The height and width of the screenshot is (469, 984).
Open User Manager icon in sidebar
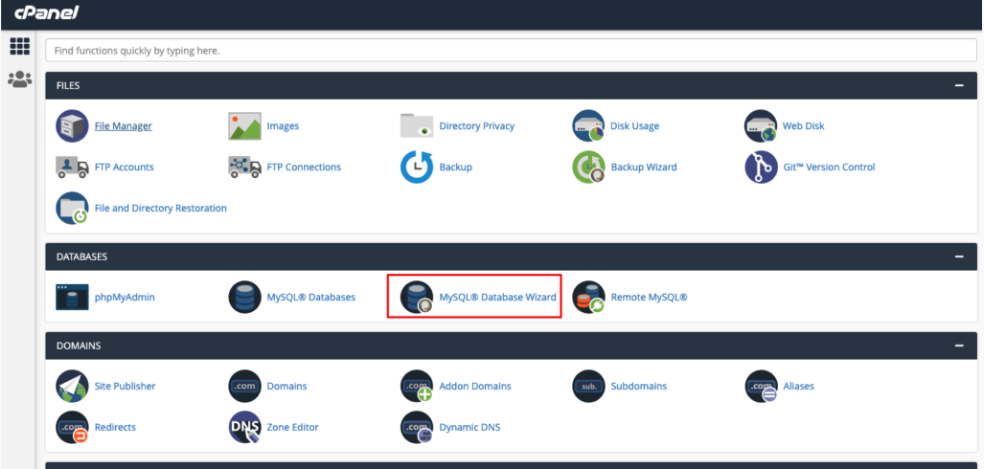(x=17, y=79)
